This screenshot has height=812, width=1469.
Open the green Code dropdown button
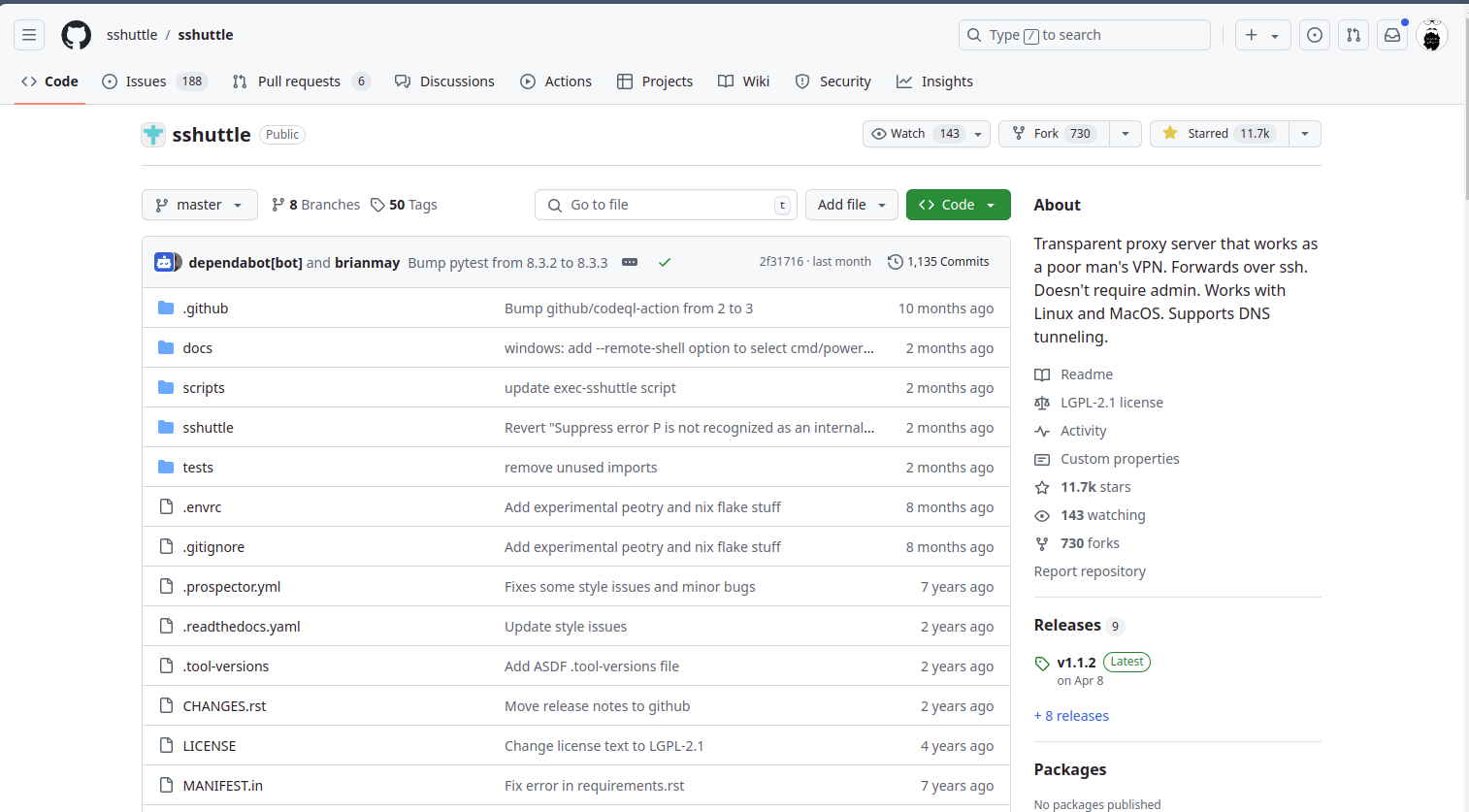pos(958,205)
